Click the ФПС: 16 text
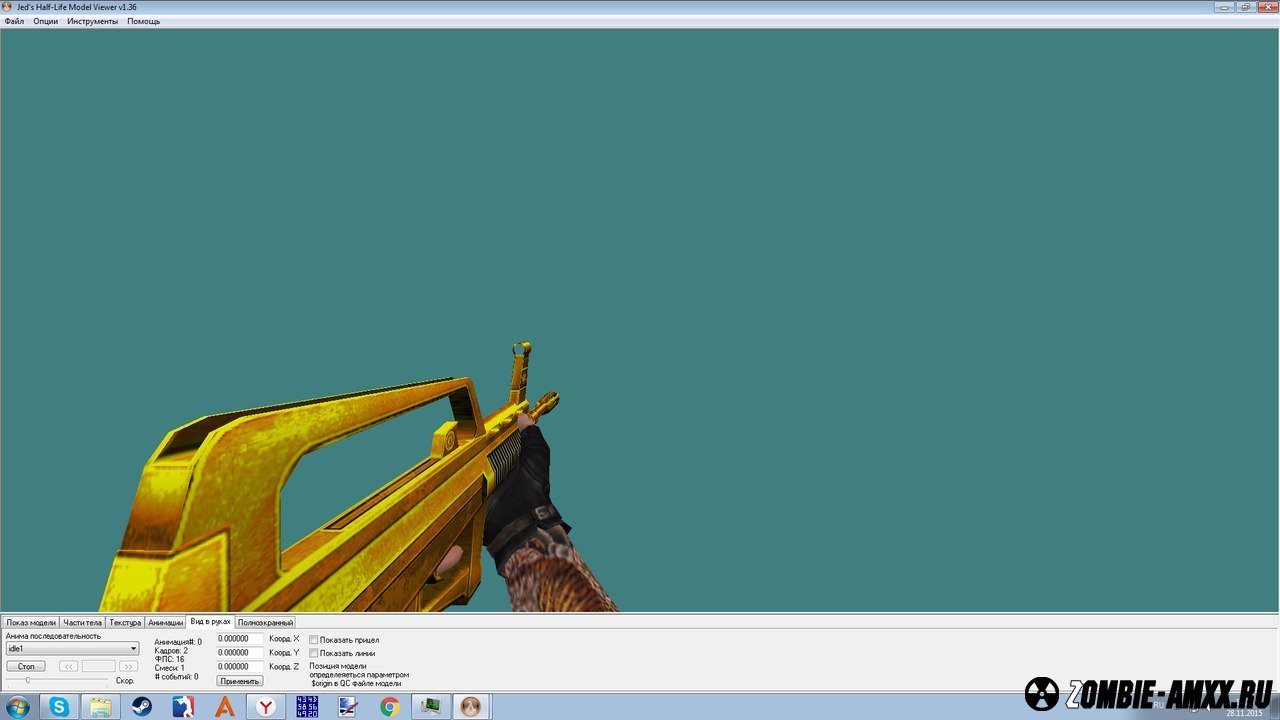This screenshot has height=720, width=1280. [x=169, y=659]
